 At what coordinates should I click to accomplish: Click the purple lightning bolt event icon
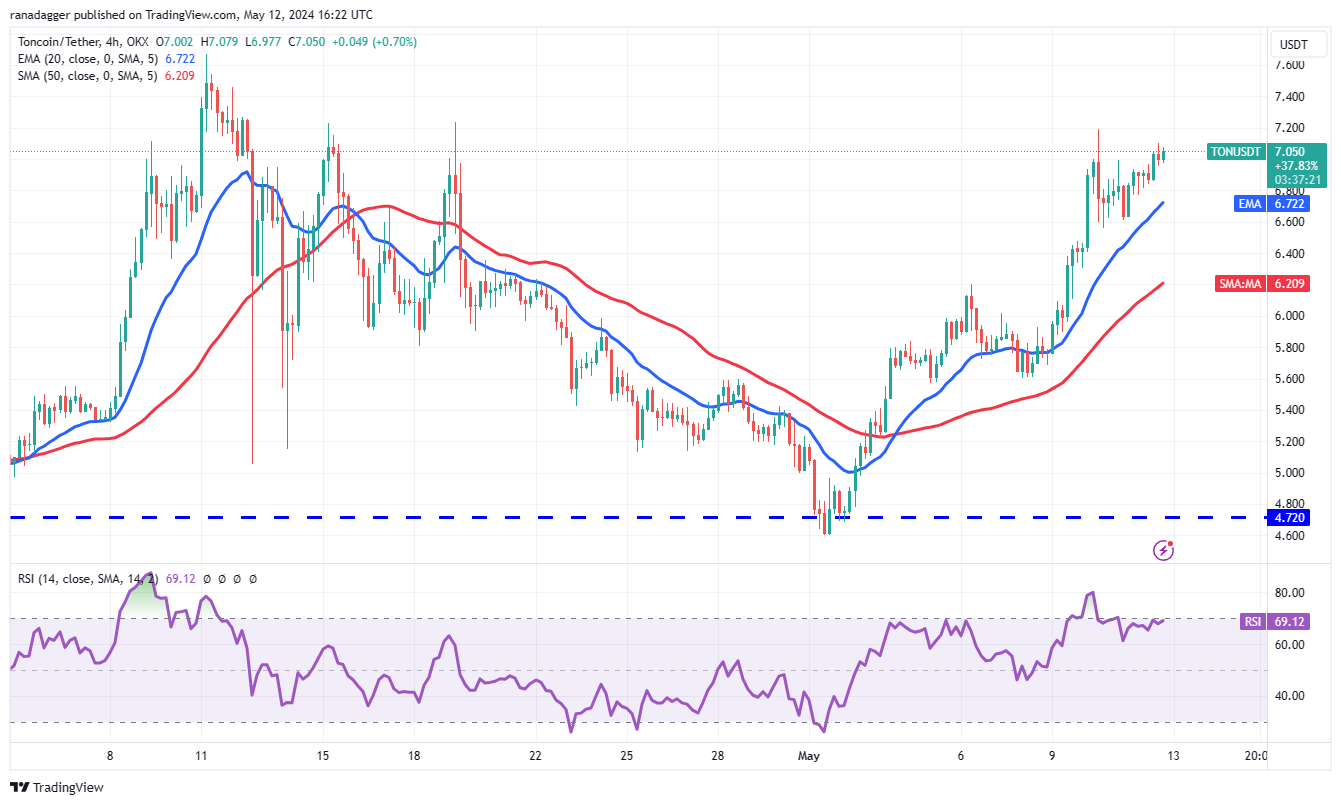tap(1163, 549)
